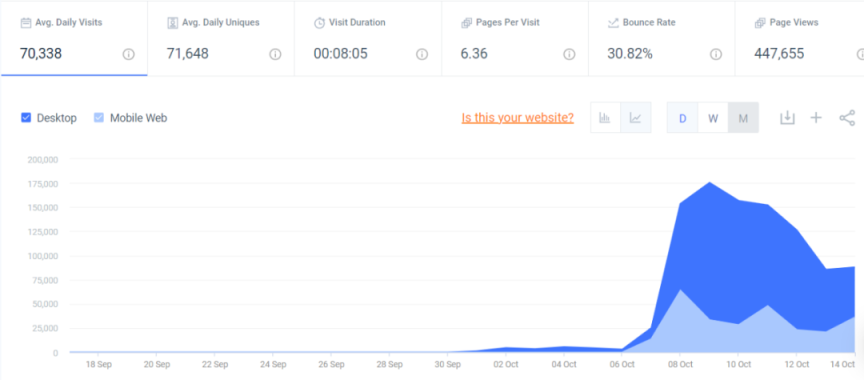Click the 09 Oct peak on chart
The width and height of the screenshot is (864, 380).
(709, 182)
